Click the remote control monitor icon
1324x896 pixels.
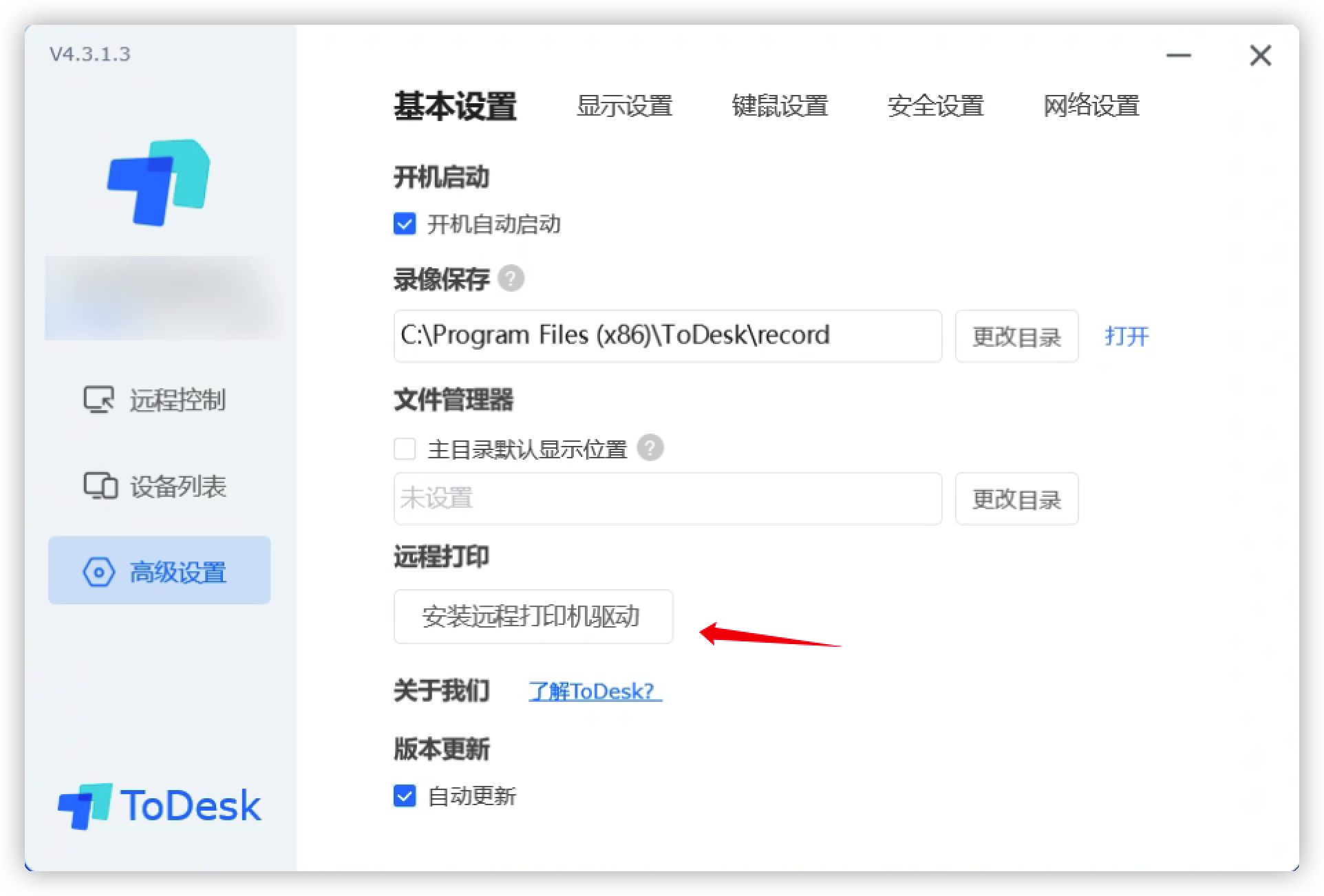99,399
